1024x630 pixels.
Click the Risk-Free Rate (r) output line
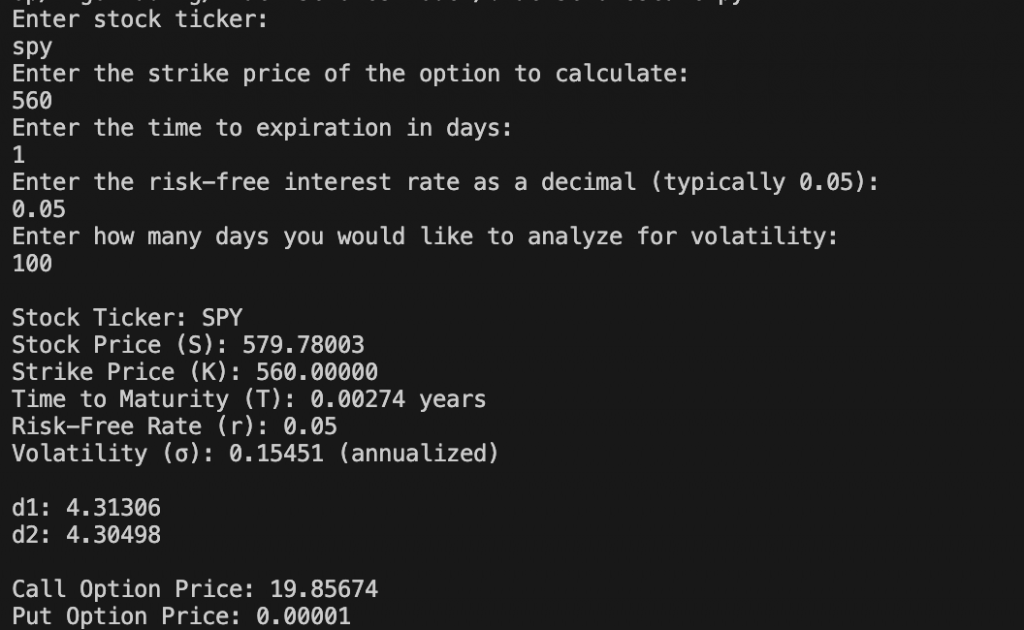(174, 427)
